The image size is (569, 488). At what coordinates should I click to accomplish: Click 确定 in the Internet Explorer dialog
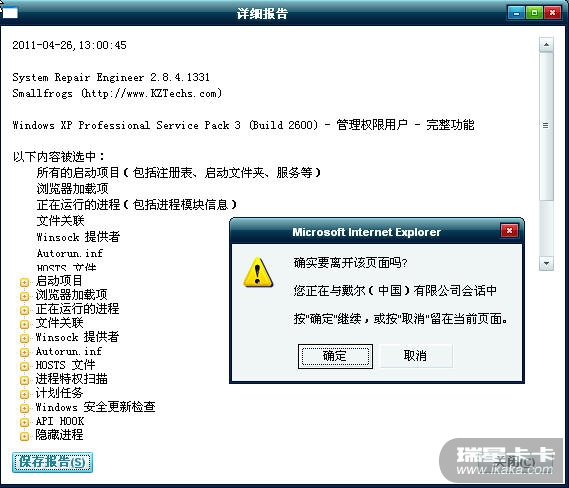[335, 356]
